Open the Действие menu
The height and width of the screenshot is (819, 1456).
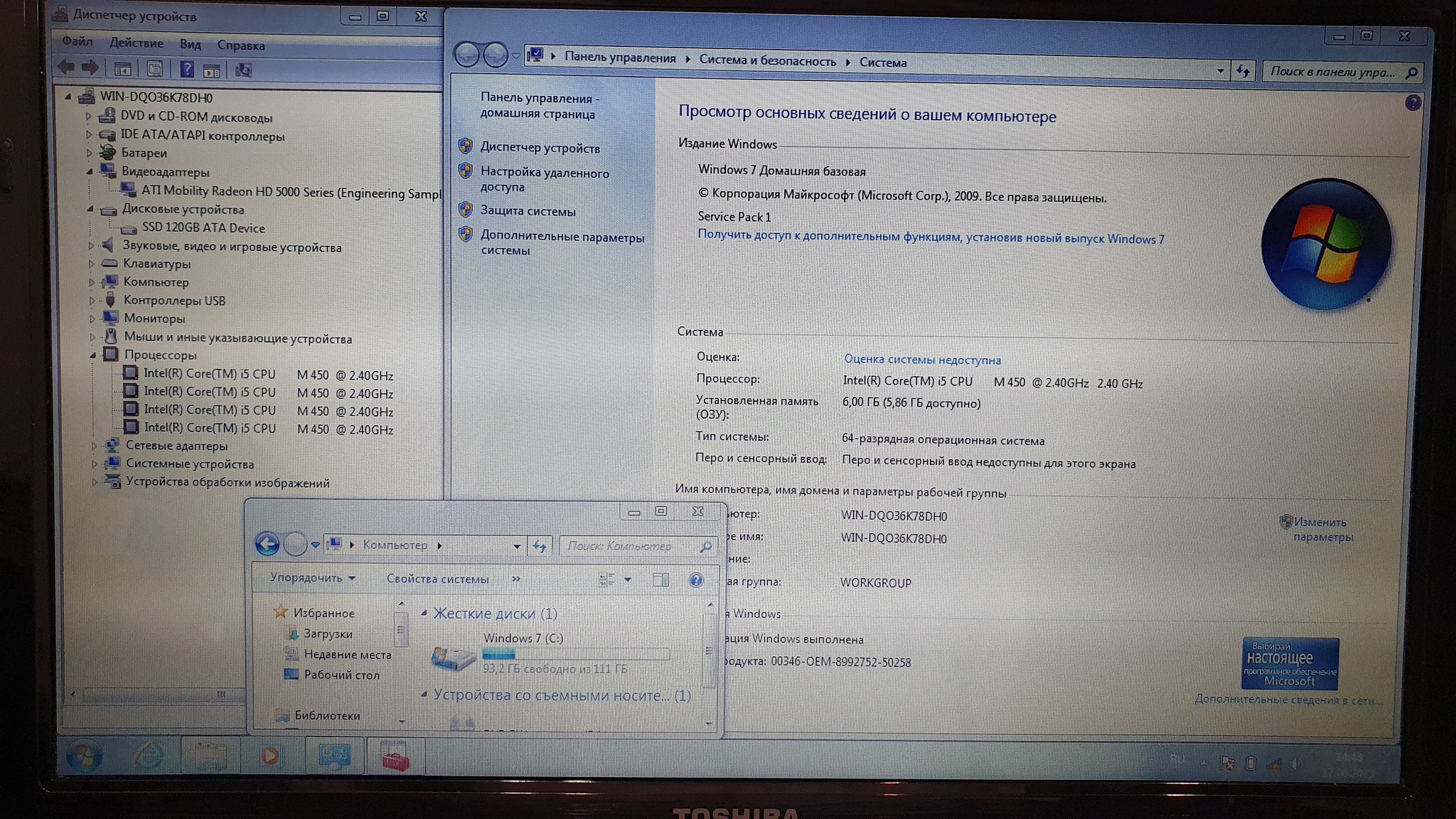coord(136,43)
